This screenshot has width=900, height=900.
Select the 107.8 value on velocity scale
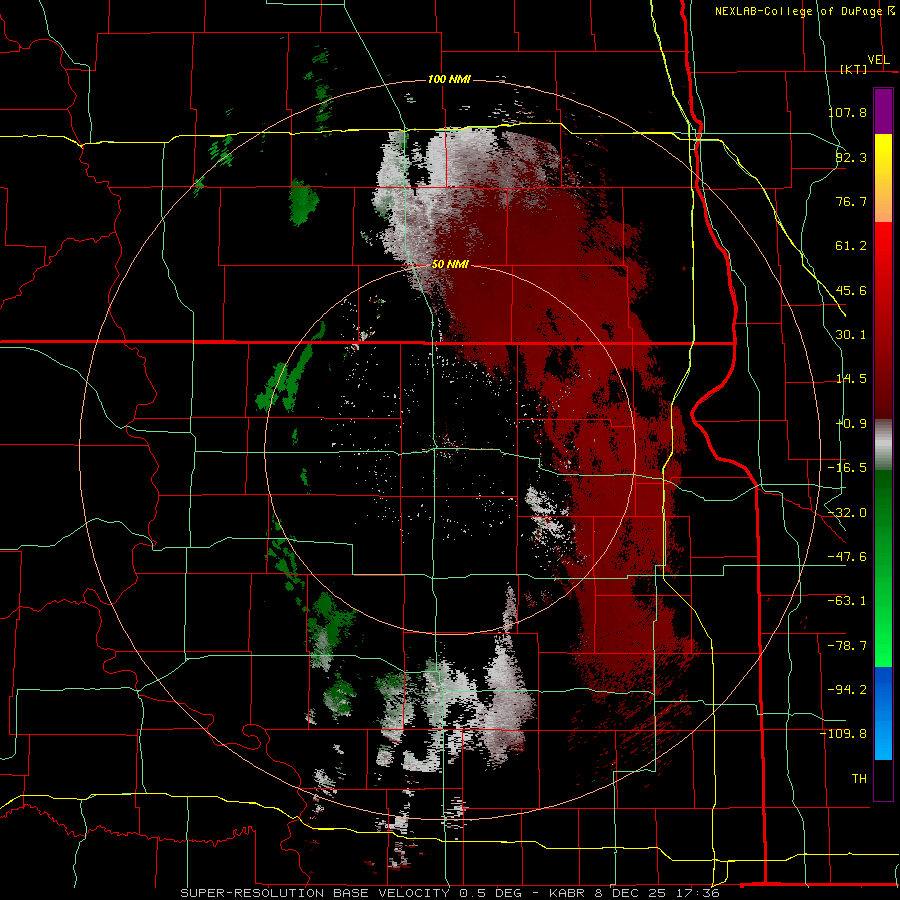point(848,112)
